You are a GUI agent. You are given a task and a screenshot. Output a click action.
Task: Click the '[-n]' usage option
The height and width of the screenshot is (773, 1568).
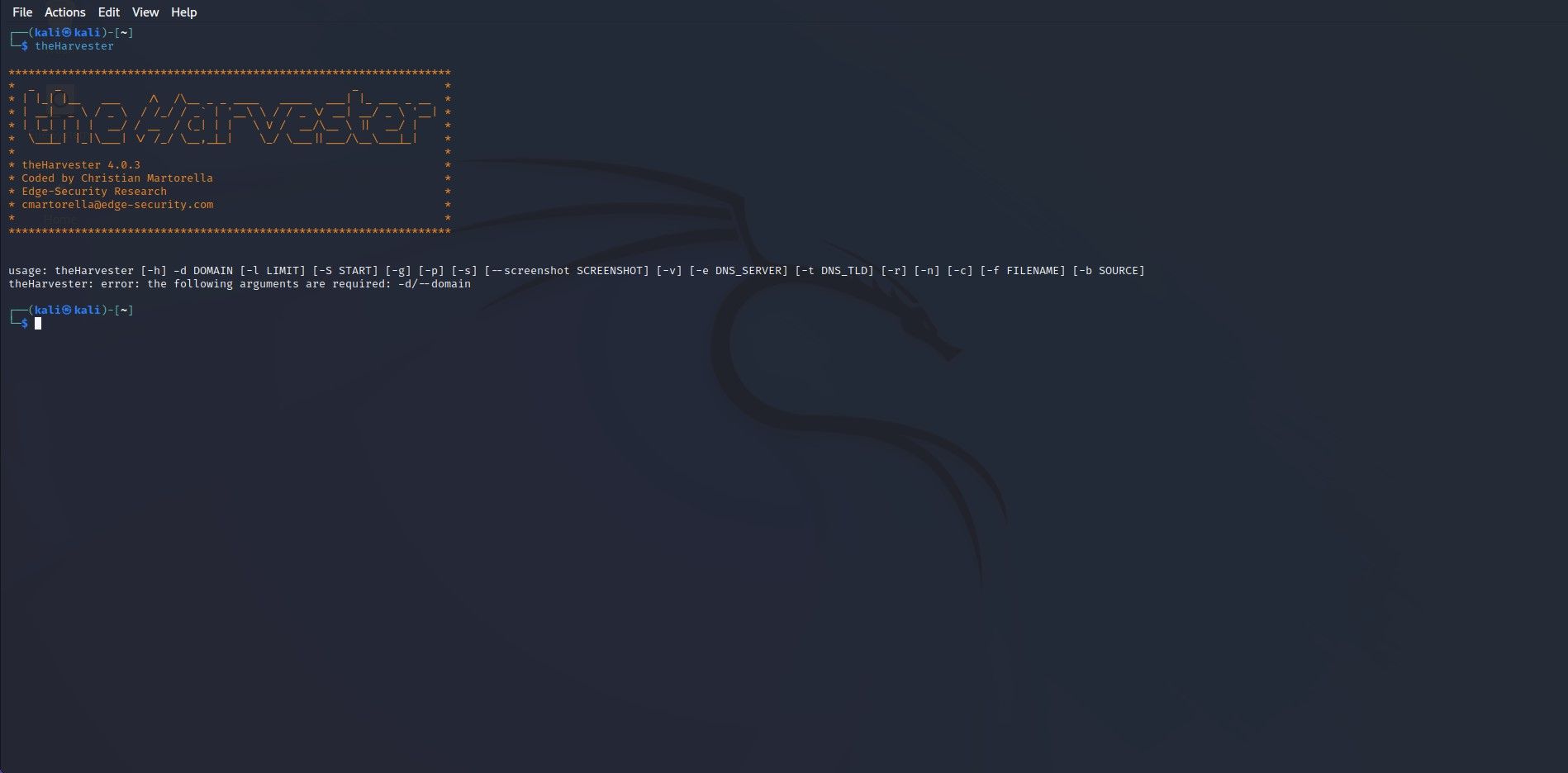927,271
